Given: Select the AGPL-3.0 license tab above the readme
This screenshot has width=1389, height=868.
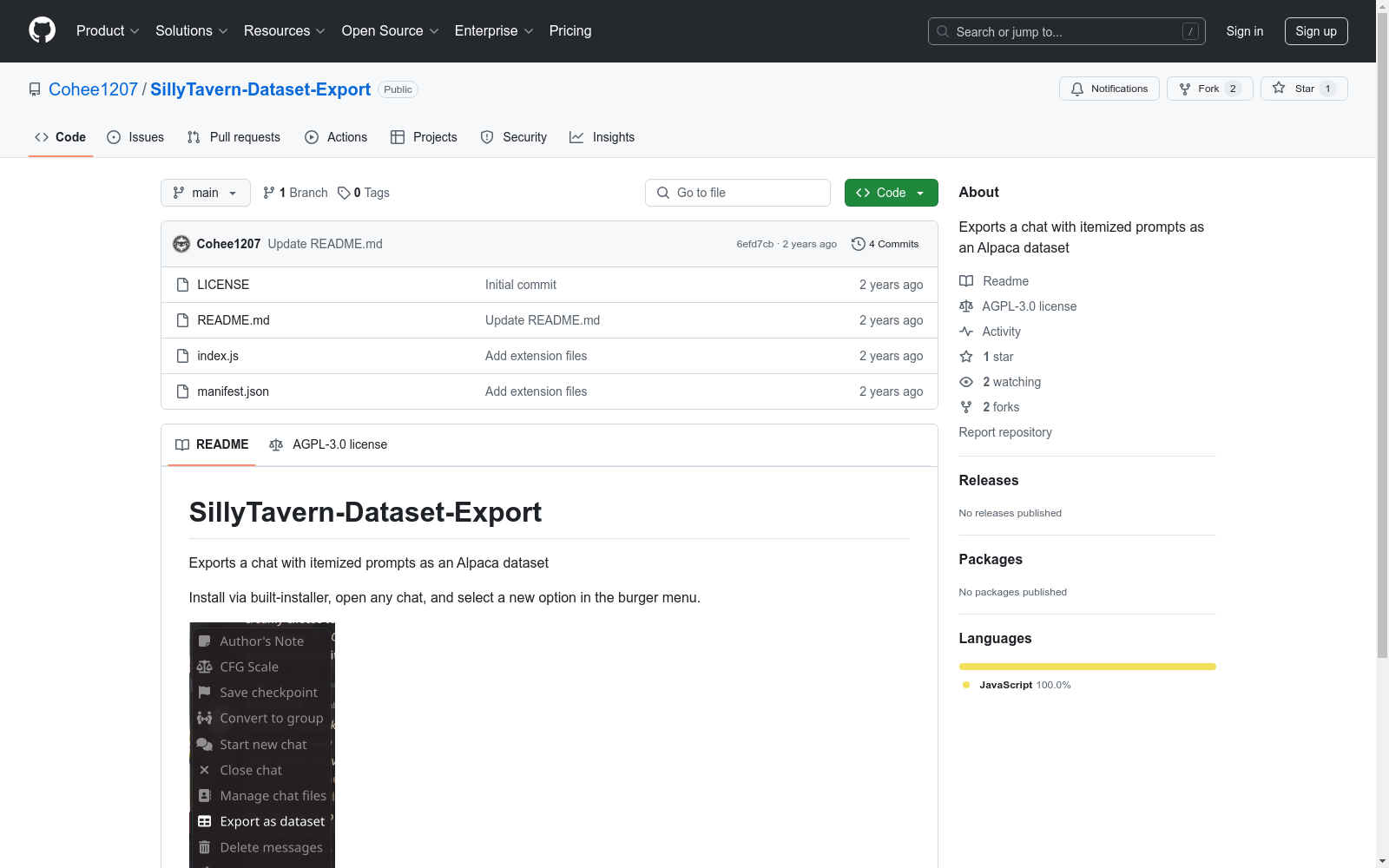Looking at the screenshot, I should click(328, 444).
